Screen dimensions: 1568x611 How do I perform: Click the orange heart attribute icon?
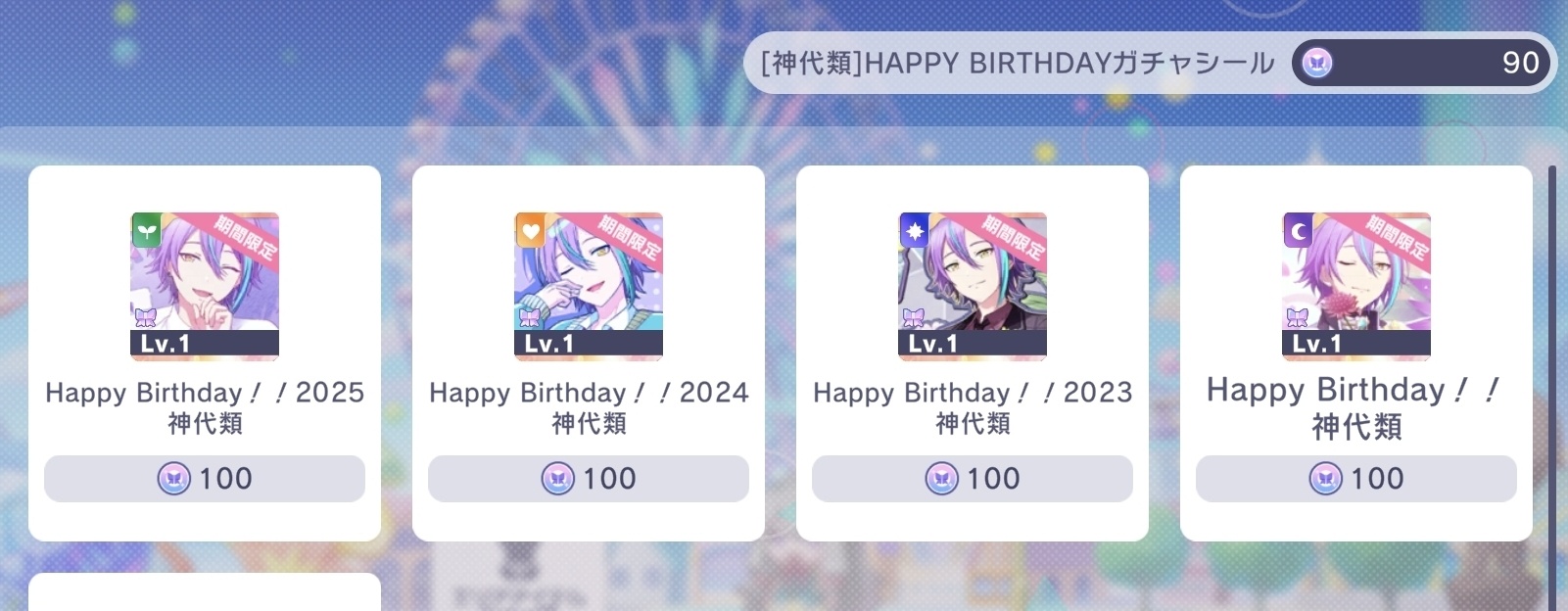[531, 230]
